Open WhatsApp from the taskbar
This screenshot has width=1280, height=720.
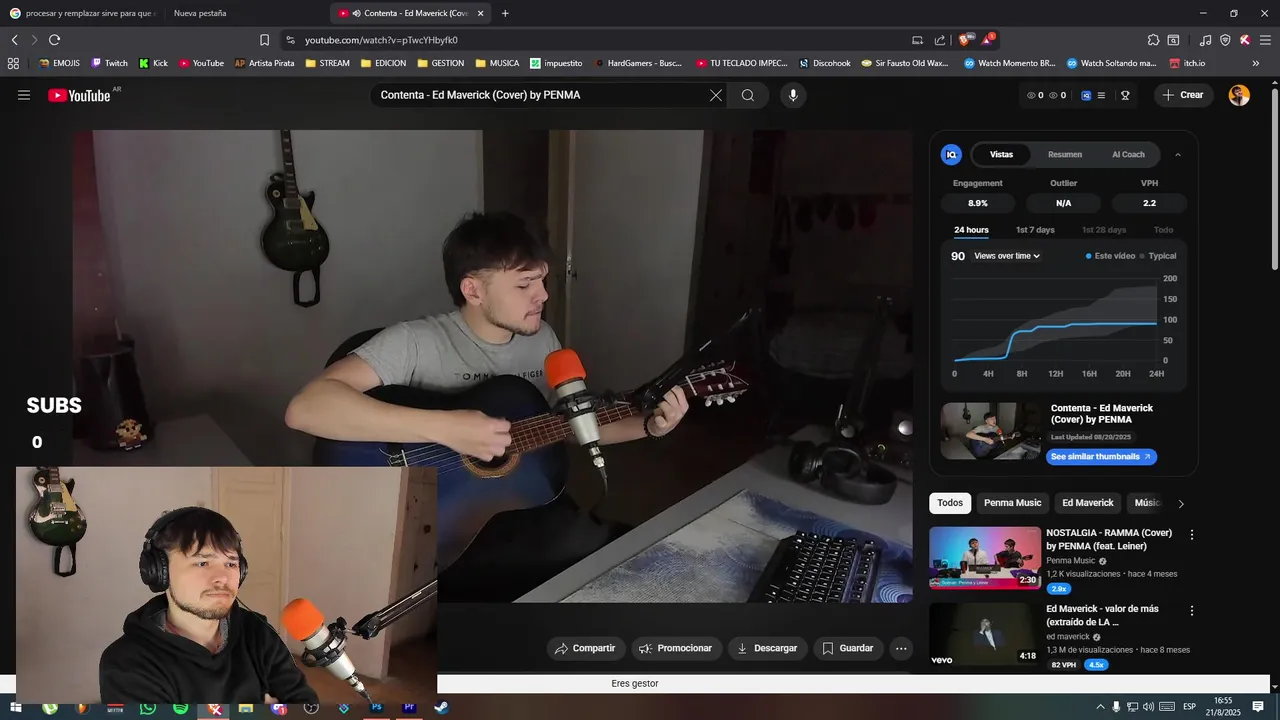click(148, 708)
